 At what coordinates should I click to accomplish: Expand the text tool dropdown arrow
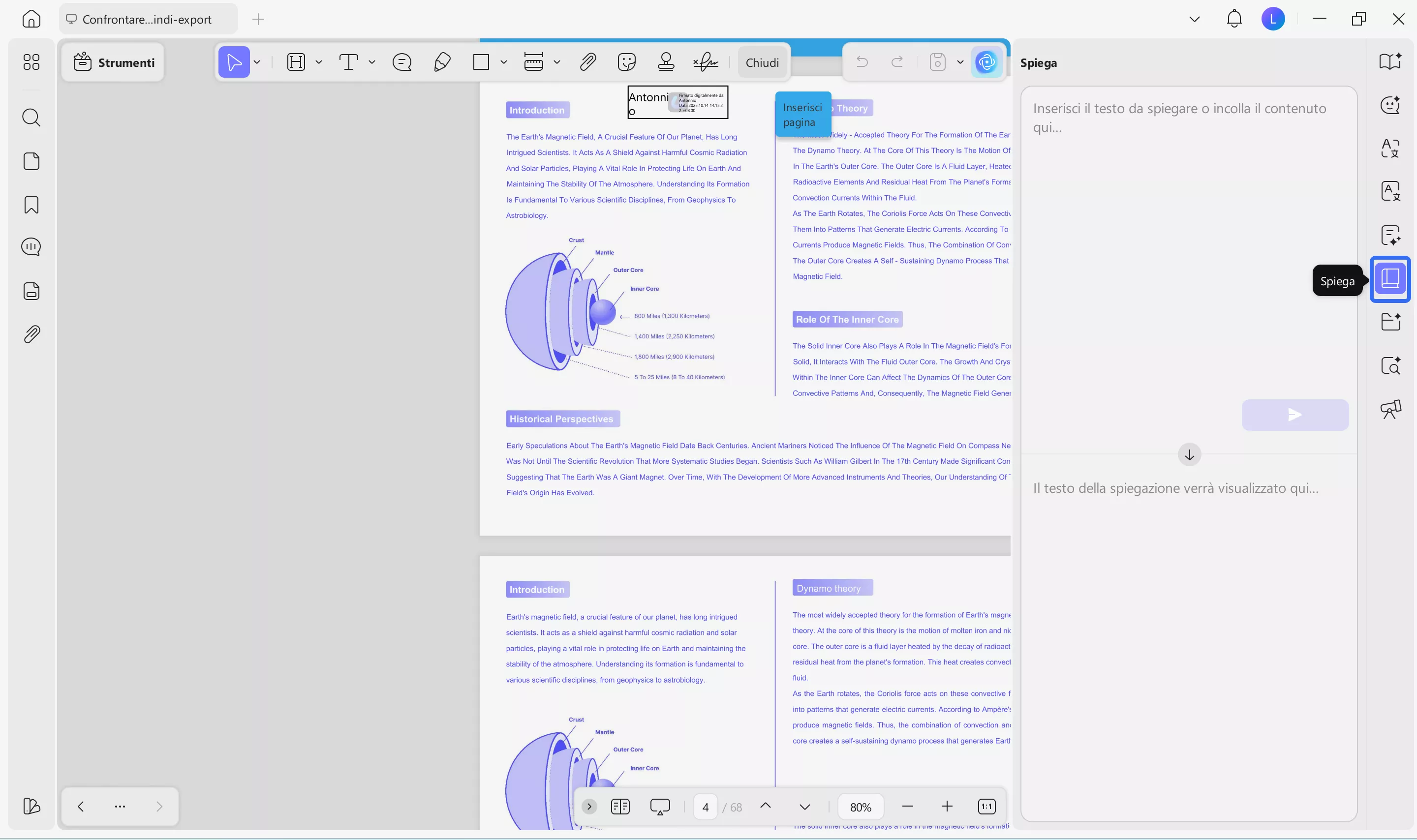[x=372, y=61]
